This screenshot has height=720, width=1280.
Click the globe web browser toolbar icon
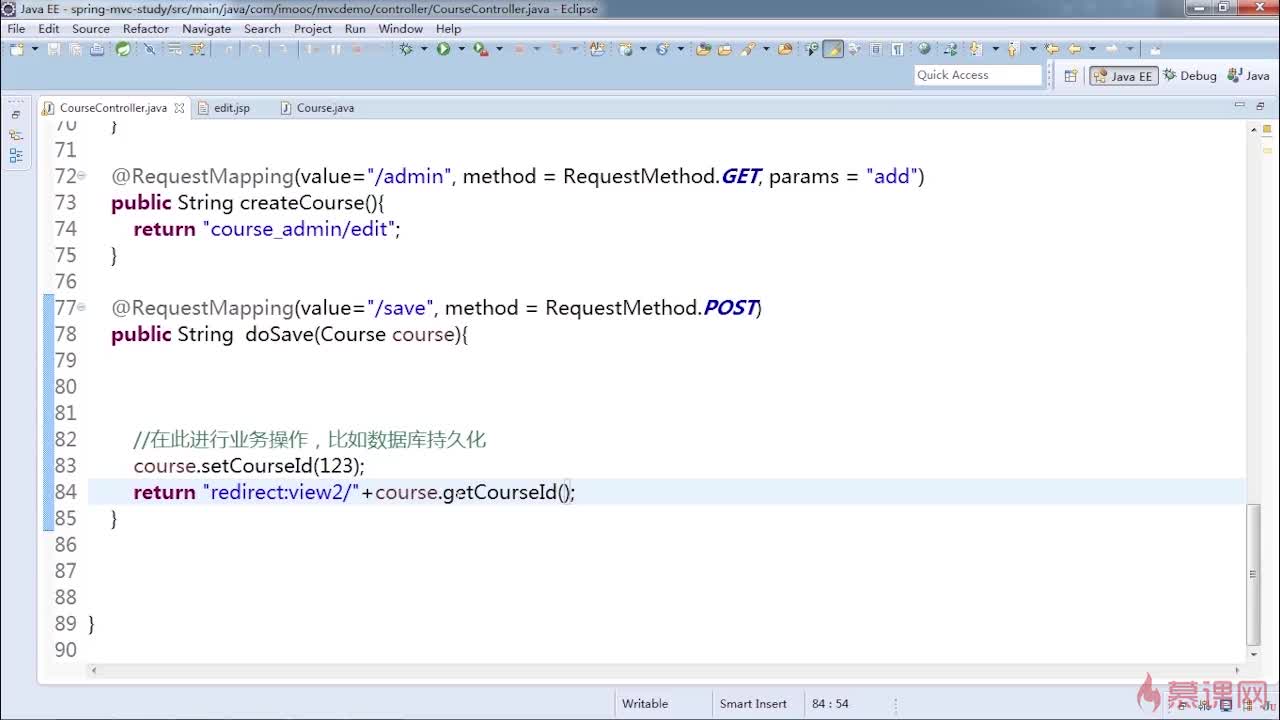click(x=924, y=49)
